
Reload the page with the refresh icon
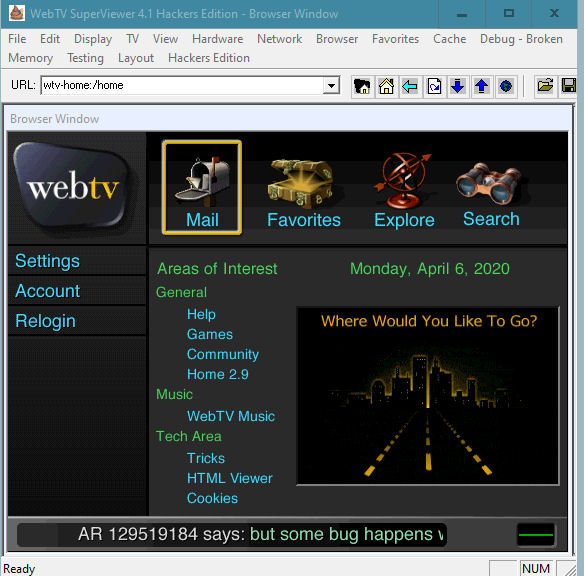434,86
